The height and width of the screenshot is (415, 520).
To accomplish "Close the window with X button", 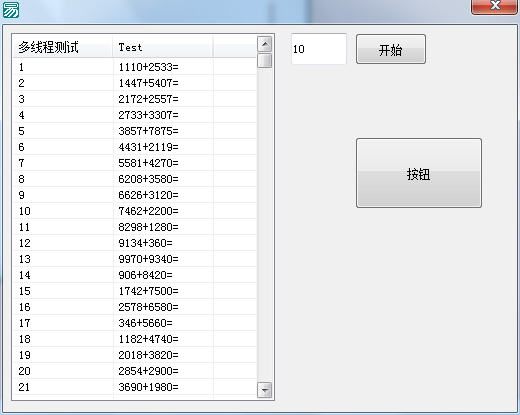I will [x=494, y=6].
